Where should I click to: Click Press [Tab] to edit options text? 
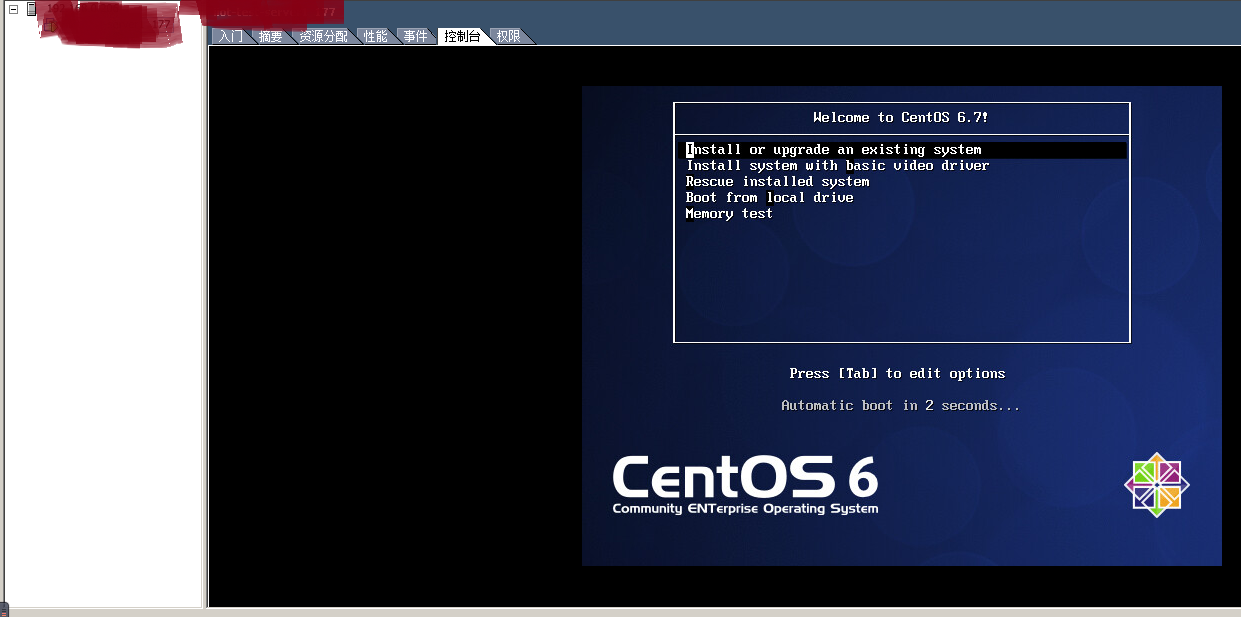897,374
